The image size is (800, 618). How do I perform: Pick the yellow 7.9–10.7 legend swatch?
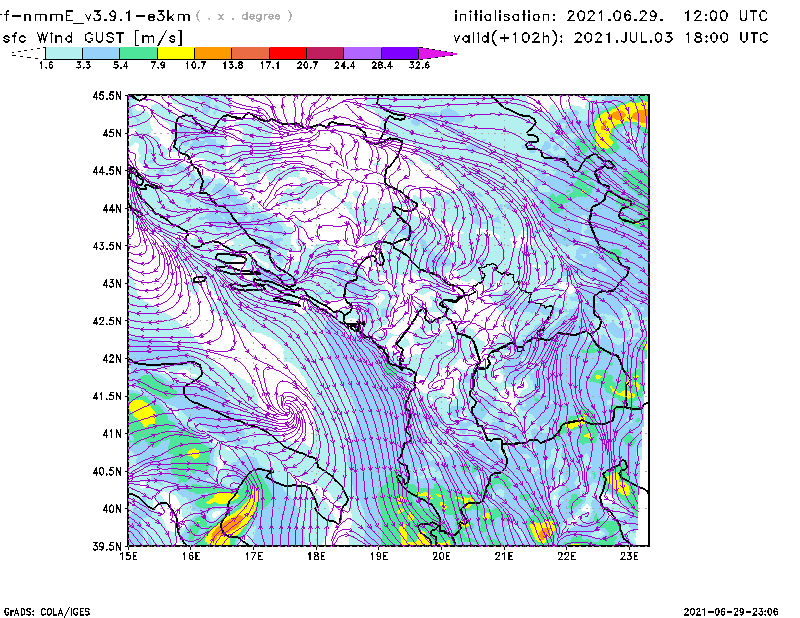click(176, 53)
